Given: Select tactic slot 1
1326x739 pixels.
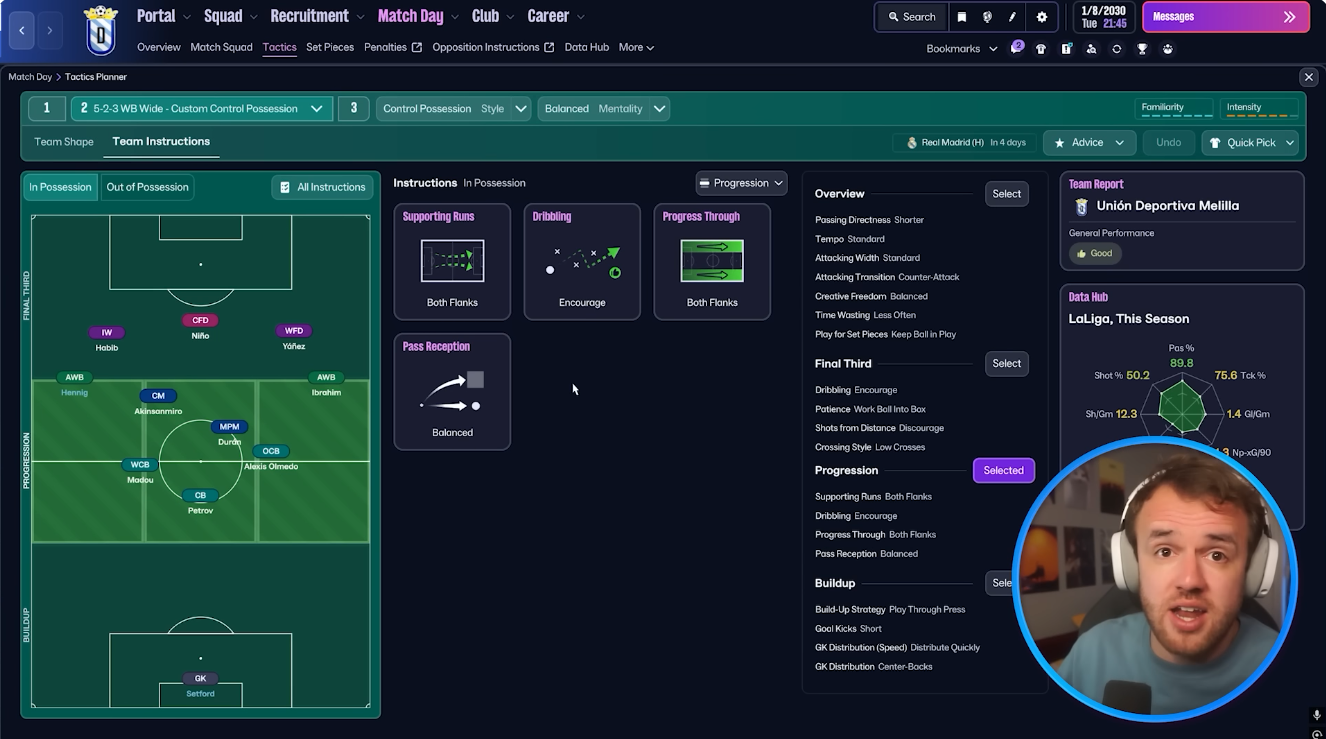Looking at the screenshot, I should tap(46, 108).
